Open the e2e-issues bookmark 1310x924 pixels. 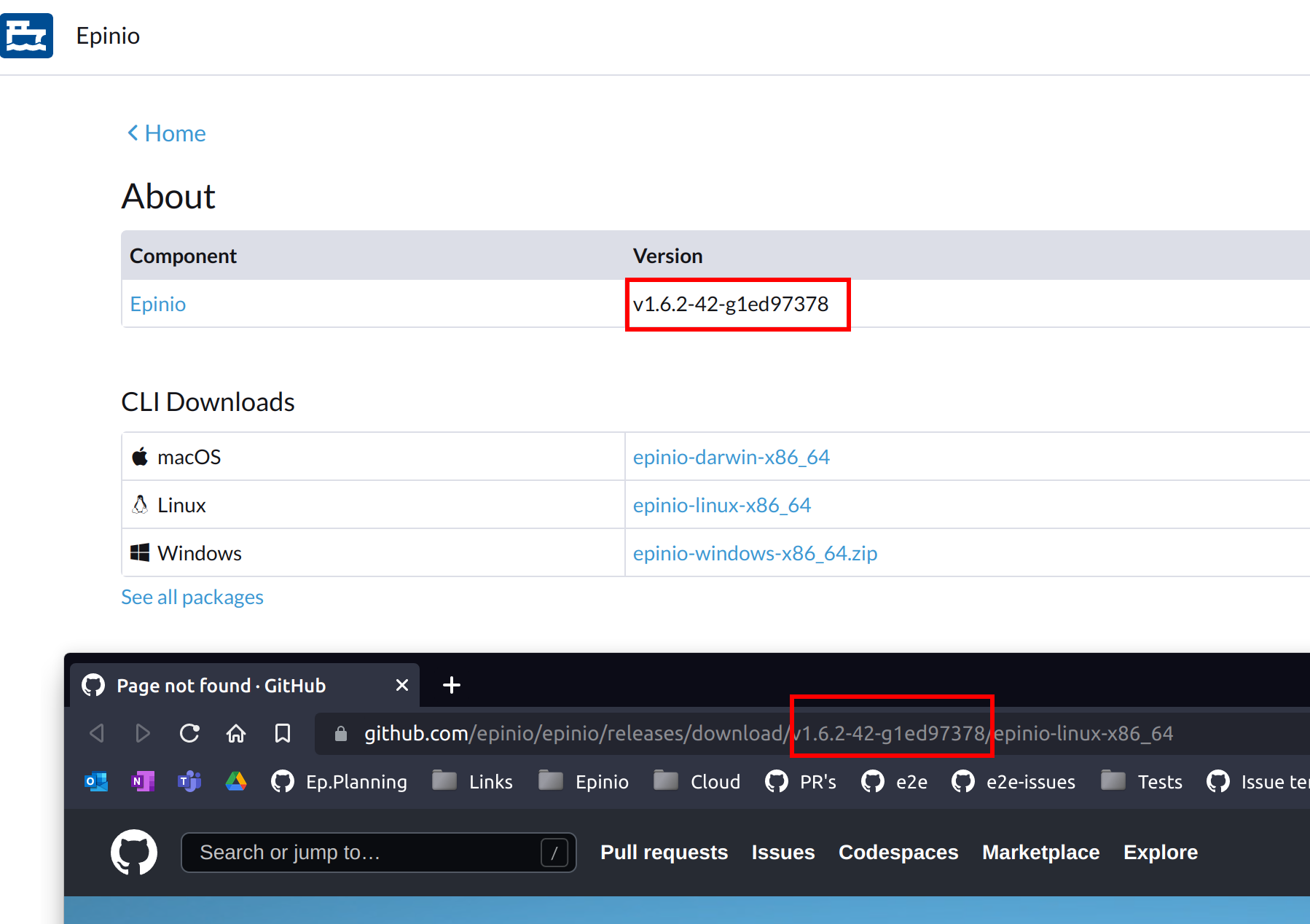tap(1013, 781)
